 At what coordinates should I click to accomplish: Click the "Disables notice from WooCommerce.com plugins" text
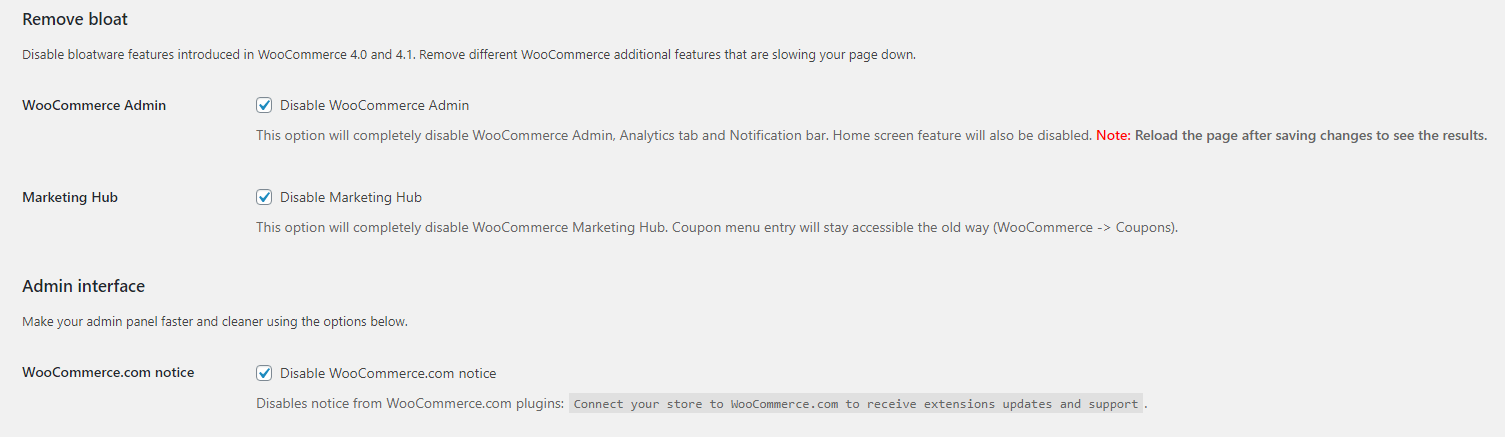tap(410, 404)
